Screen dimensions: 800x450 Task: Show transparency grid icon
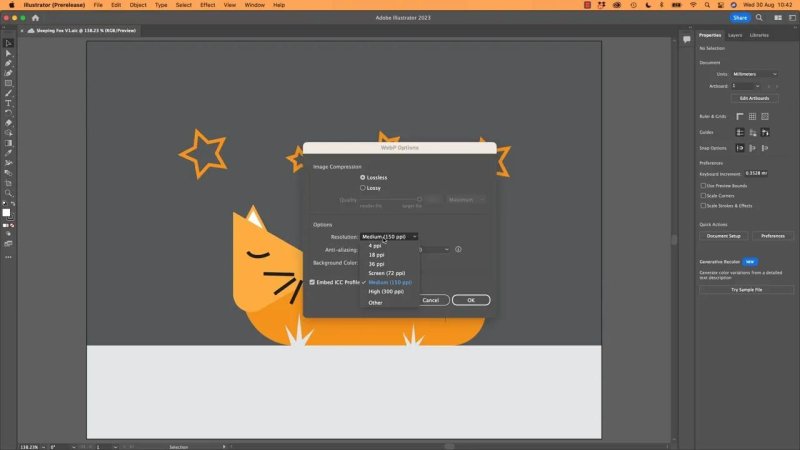coord(765,116)
